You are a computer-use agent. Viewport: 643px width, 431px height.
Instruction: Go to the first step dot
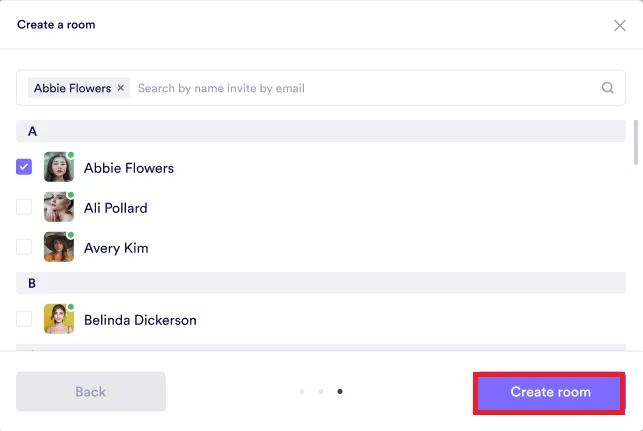point(302,392)
